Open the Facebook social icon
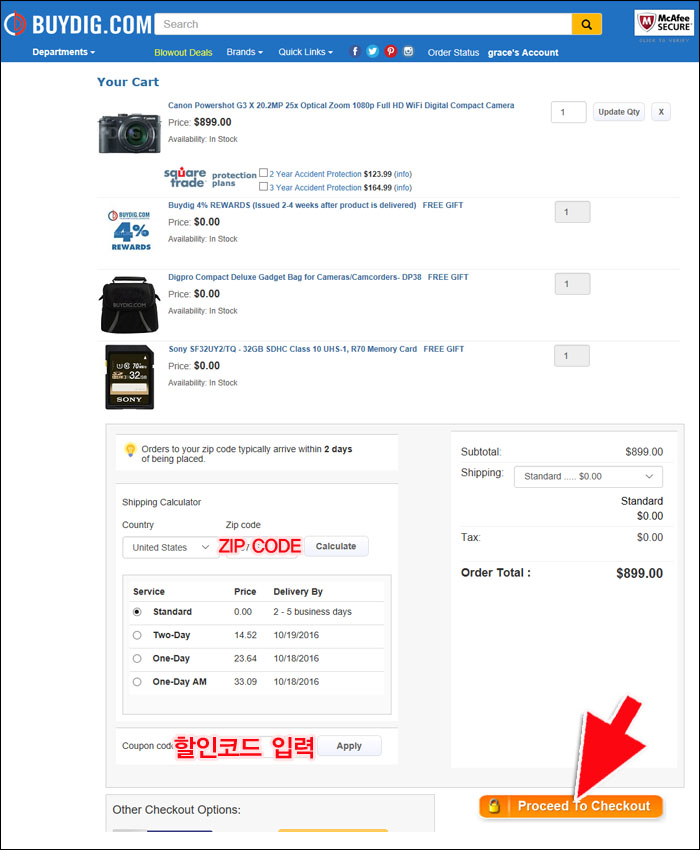Image resolution: width=700 pixels, height=850 pixels. [355, 51]
